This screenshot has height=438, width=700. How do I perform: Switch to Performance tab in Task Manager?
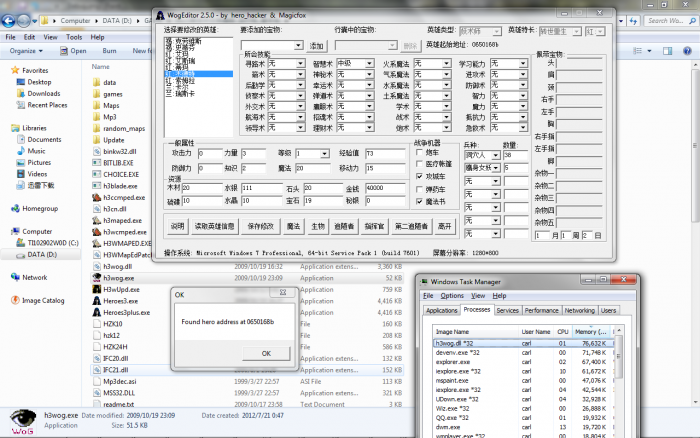click(x=542, y=311)
